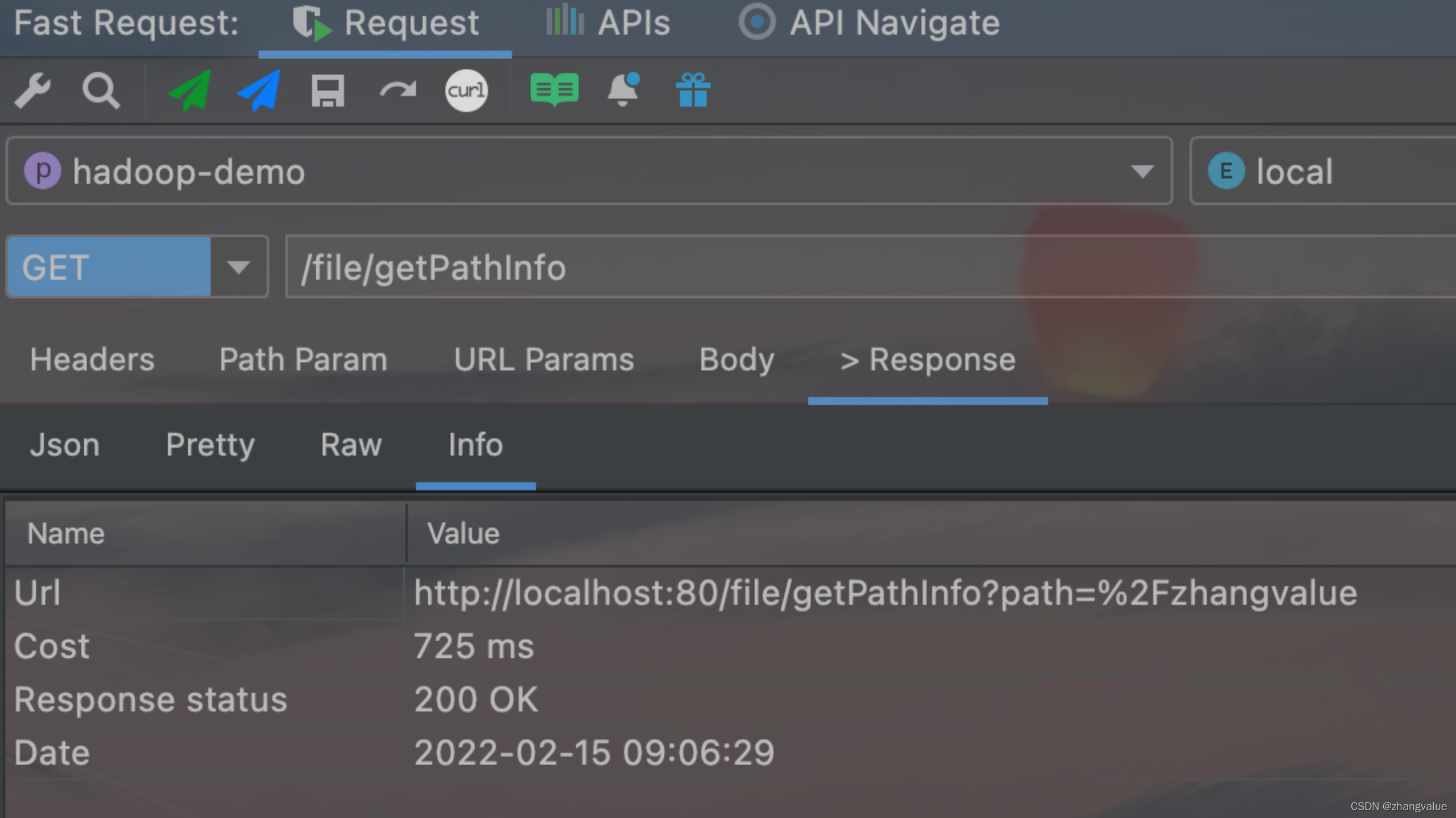Expand the GET method dropdown arrow
This screenshot has width=1456, height=818.
point(238,267)
